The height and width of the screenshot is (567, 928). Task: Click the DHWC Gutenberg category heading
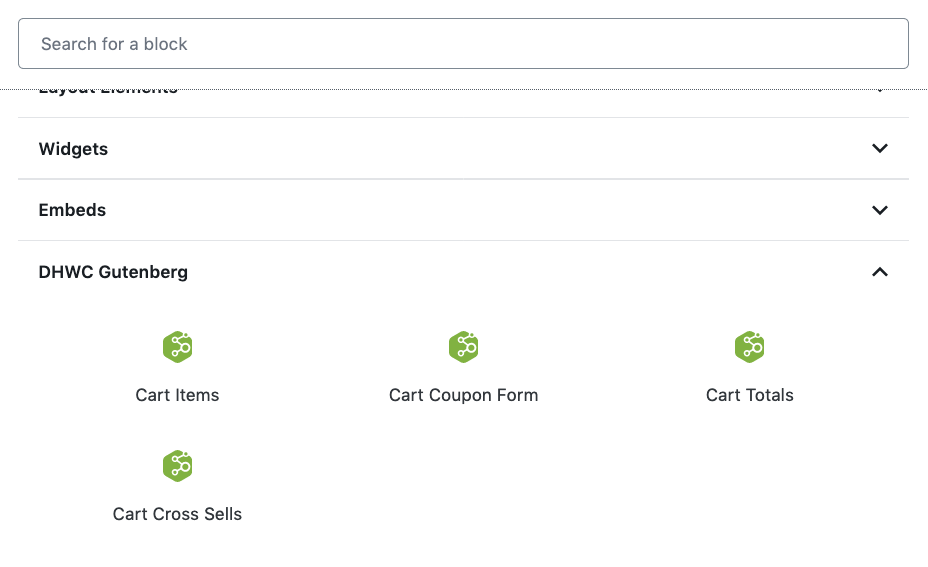113,272
